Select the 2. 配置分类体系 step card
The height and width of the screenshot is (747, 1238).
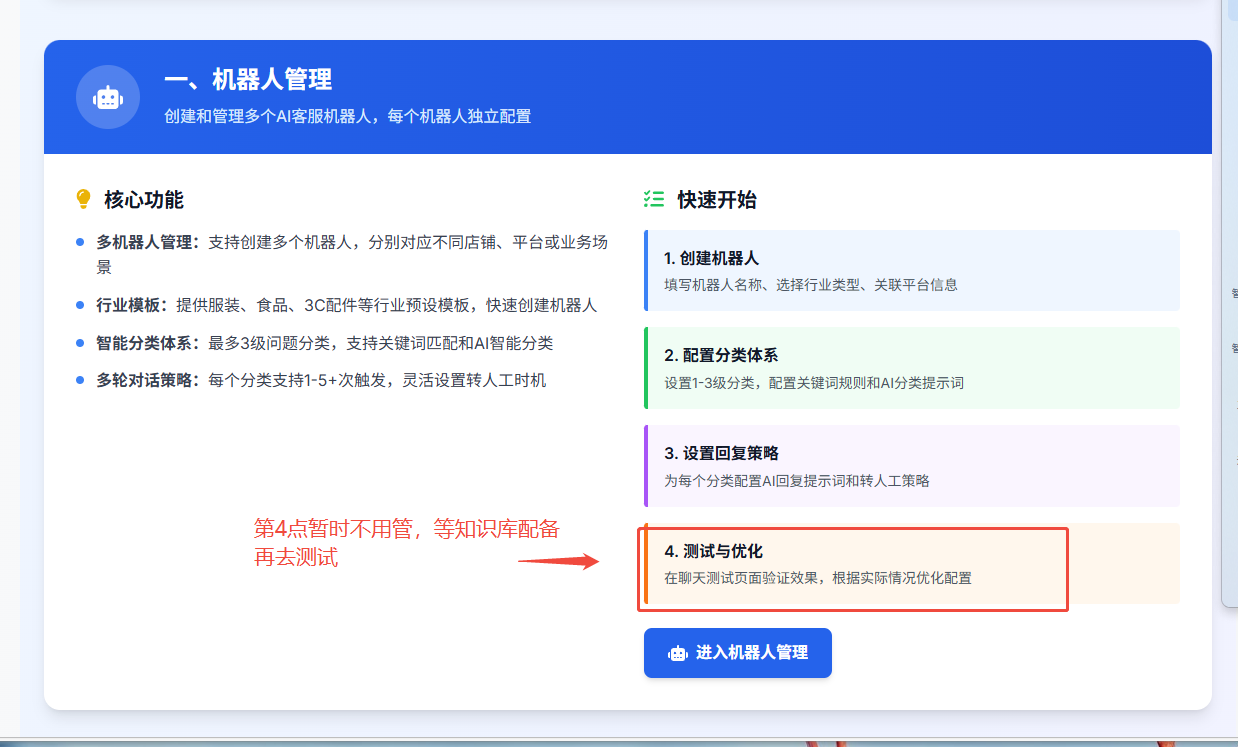[911, 368]
